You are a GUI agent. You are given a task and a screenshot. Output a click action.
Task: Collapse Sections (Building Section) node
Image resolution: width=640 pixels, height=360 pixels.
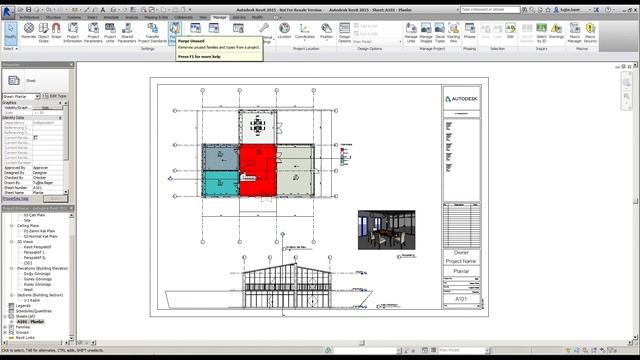coord(11,295)
